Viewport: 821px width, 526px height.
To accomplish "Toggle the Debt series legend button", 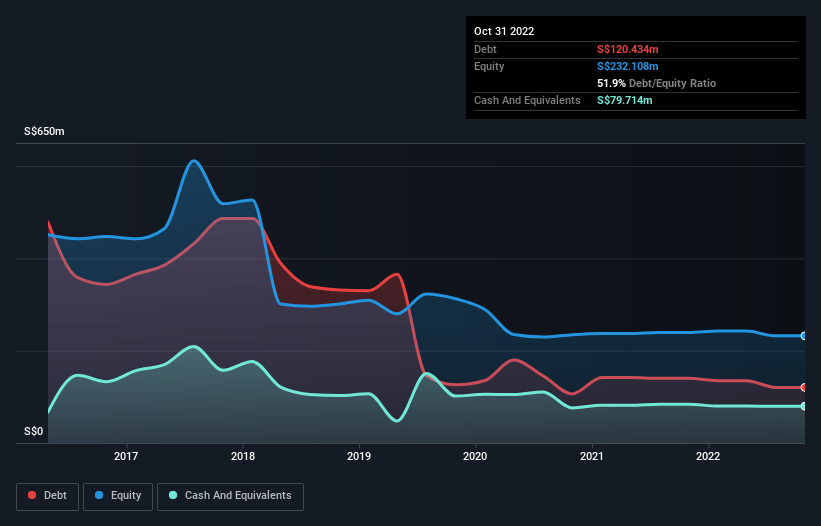I will (47, 496).
